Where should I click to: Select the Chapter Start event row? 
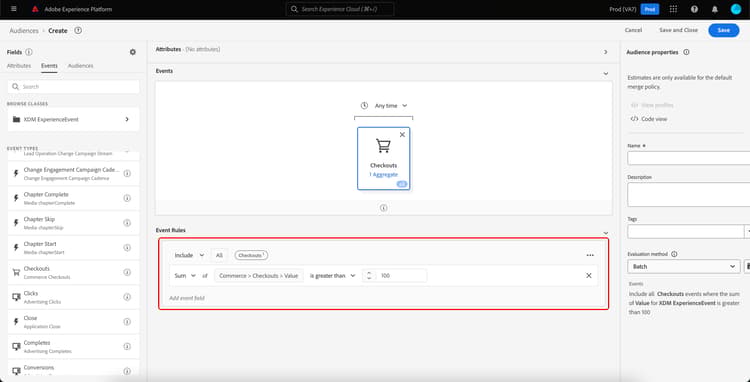click(x=74, y=248)
